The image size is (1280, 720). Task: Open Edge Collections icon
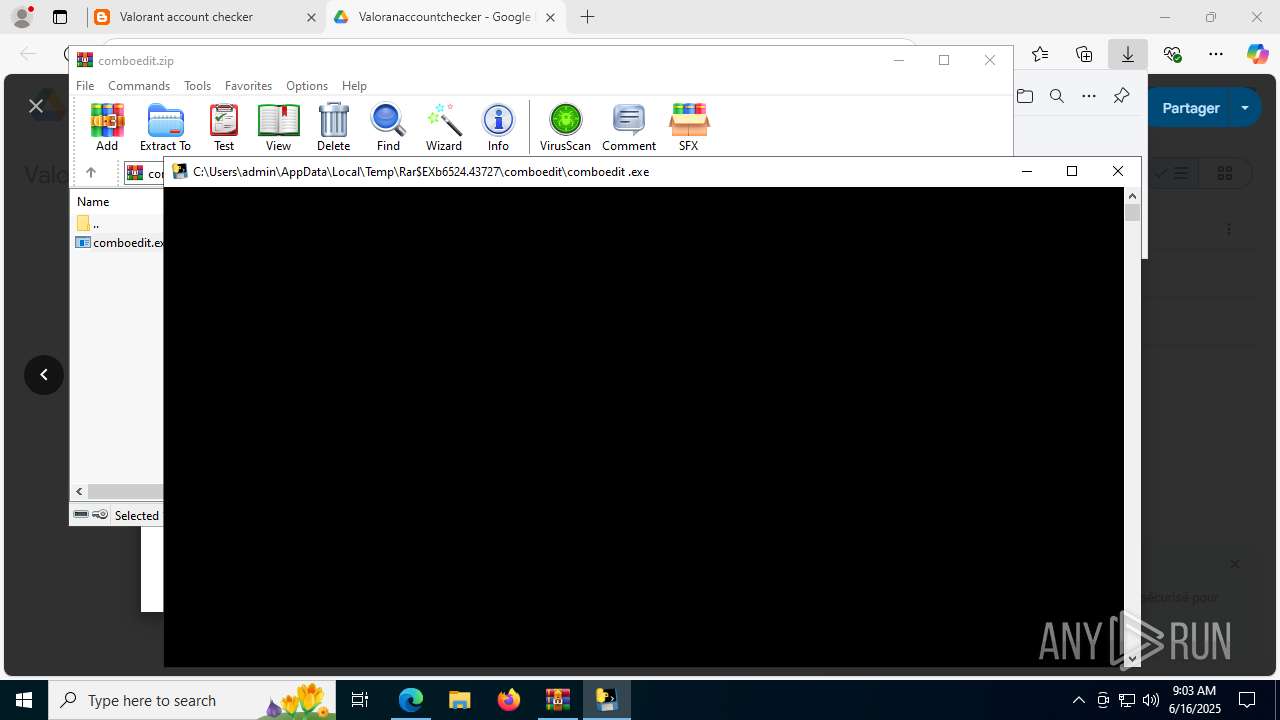pyautogui.click(x=1084, y=54)
